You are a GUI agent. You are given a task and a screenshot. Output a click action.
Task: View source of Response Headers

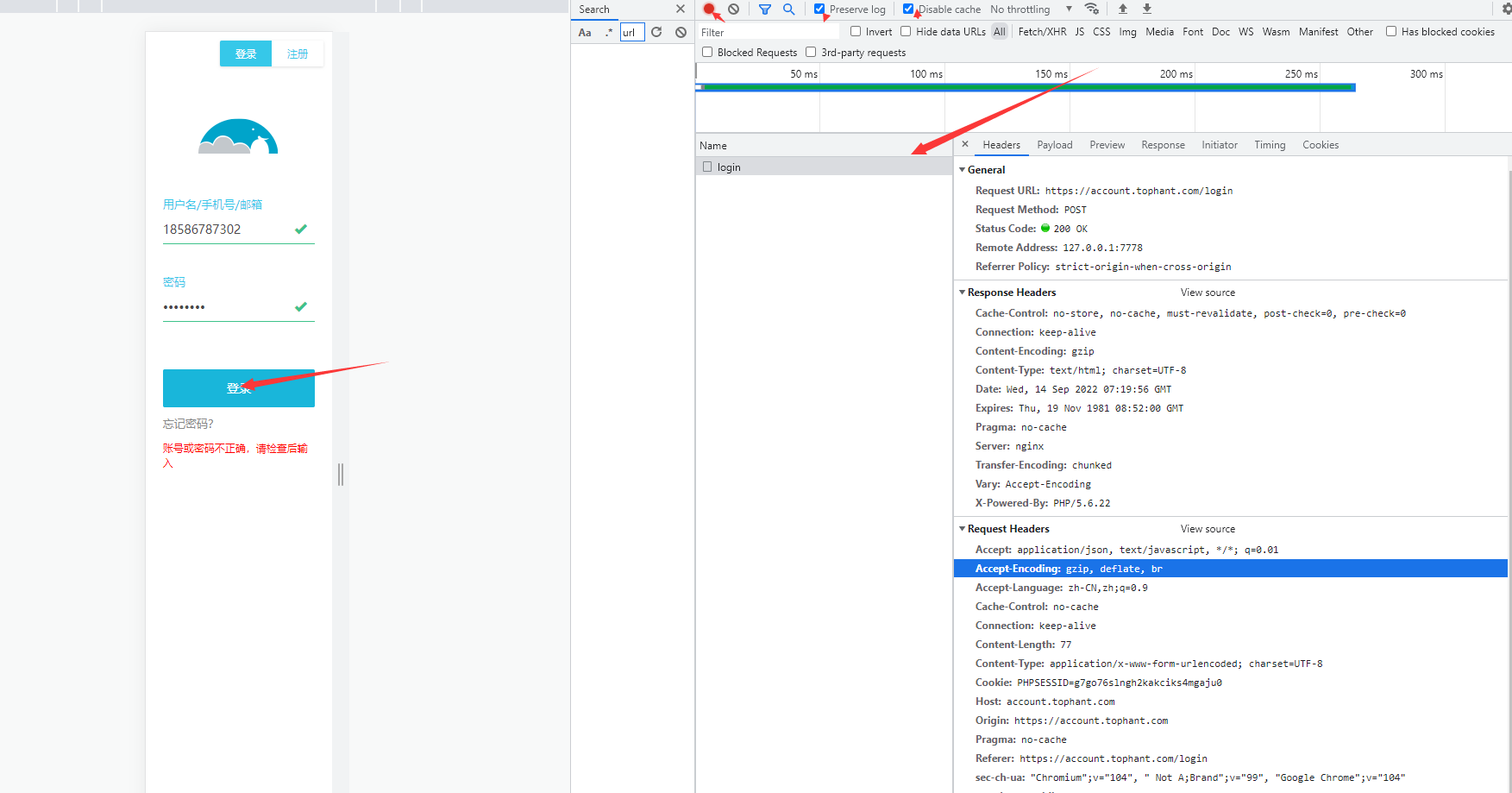click(1208, 293)
